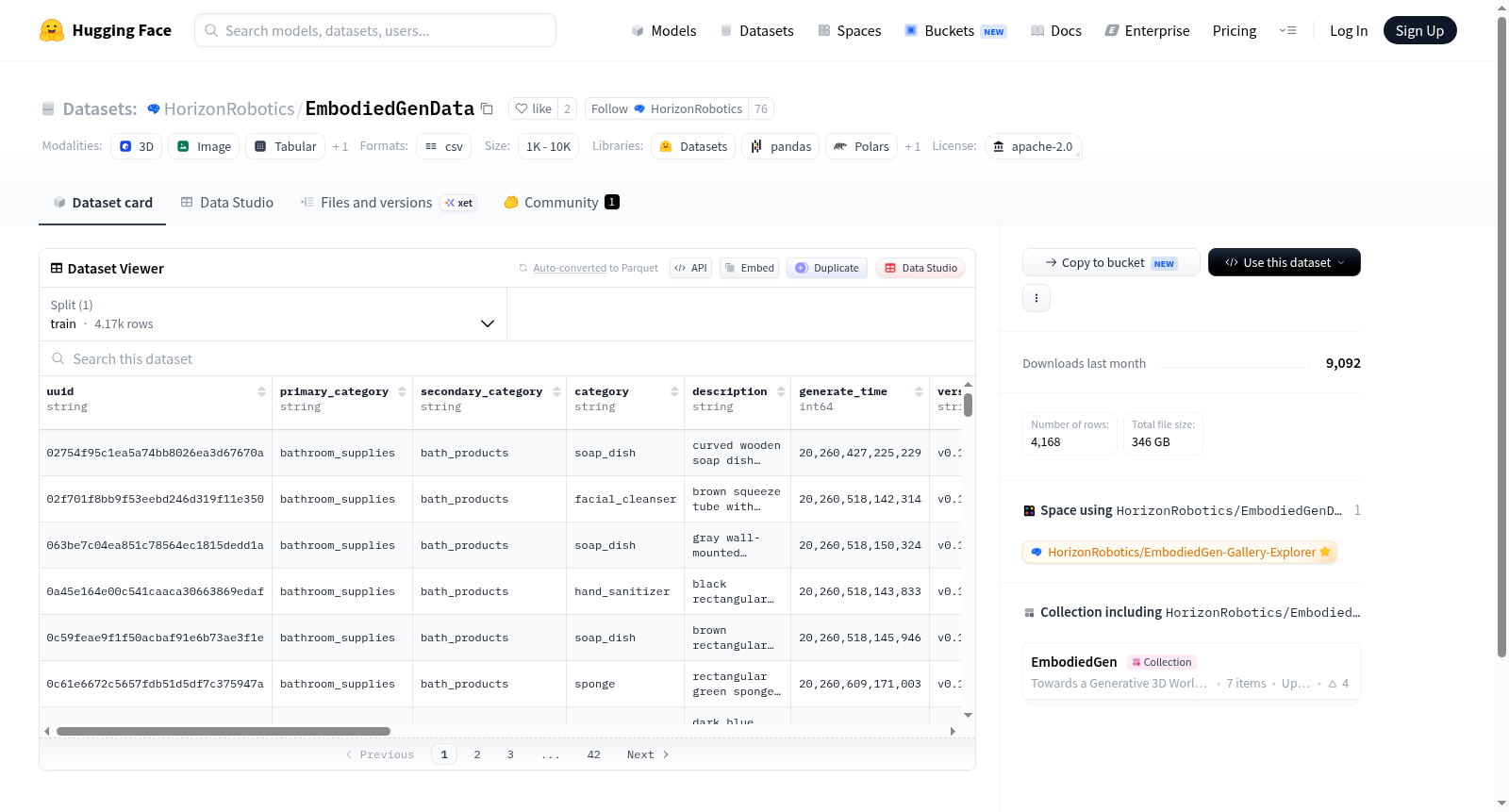Open the Auto-converted to Parquet link
Image resolution: width=1509 pixels, height=812 pixels.
[595, 268]
